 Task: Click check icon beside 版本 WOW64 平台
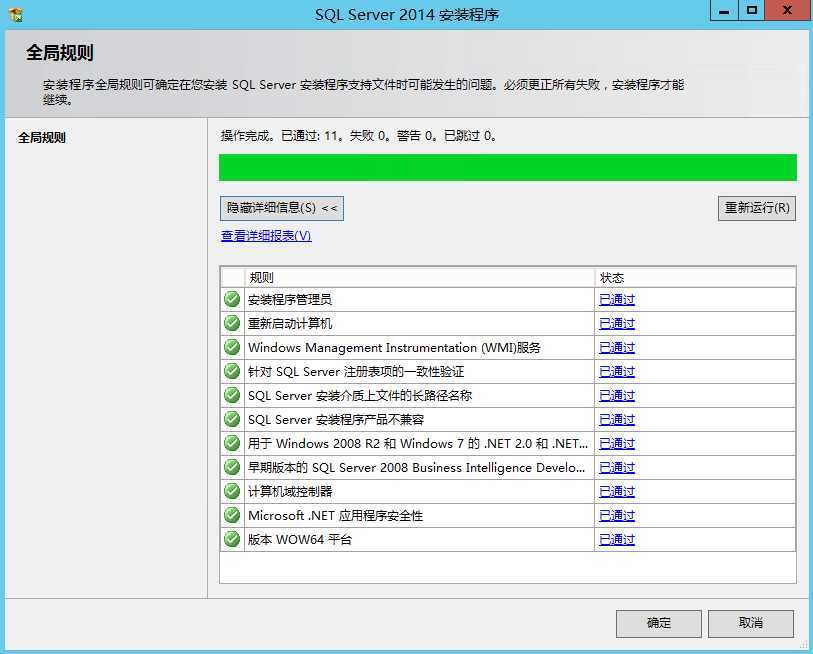pos(232,539)
